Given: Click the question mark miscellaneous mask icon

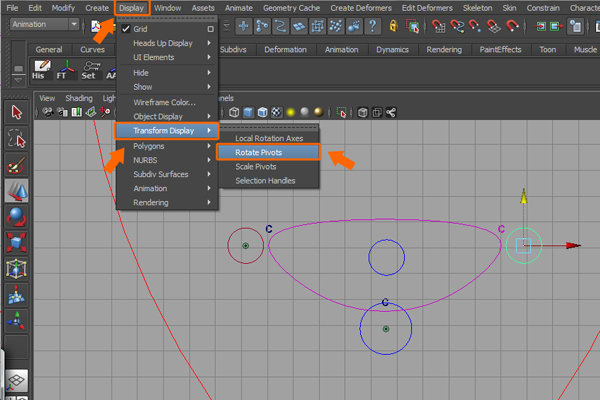Looking at the screenshot, I should click(372, 26).
